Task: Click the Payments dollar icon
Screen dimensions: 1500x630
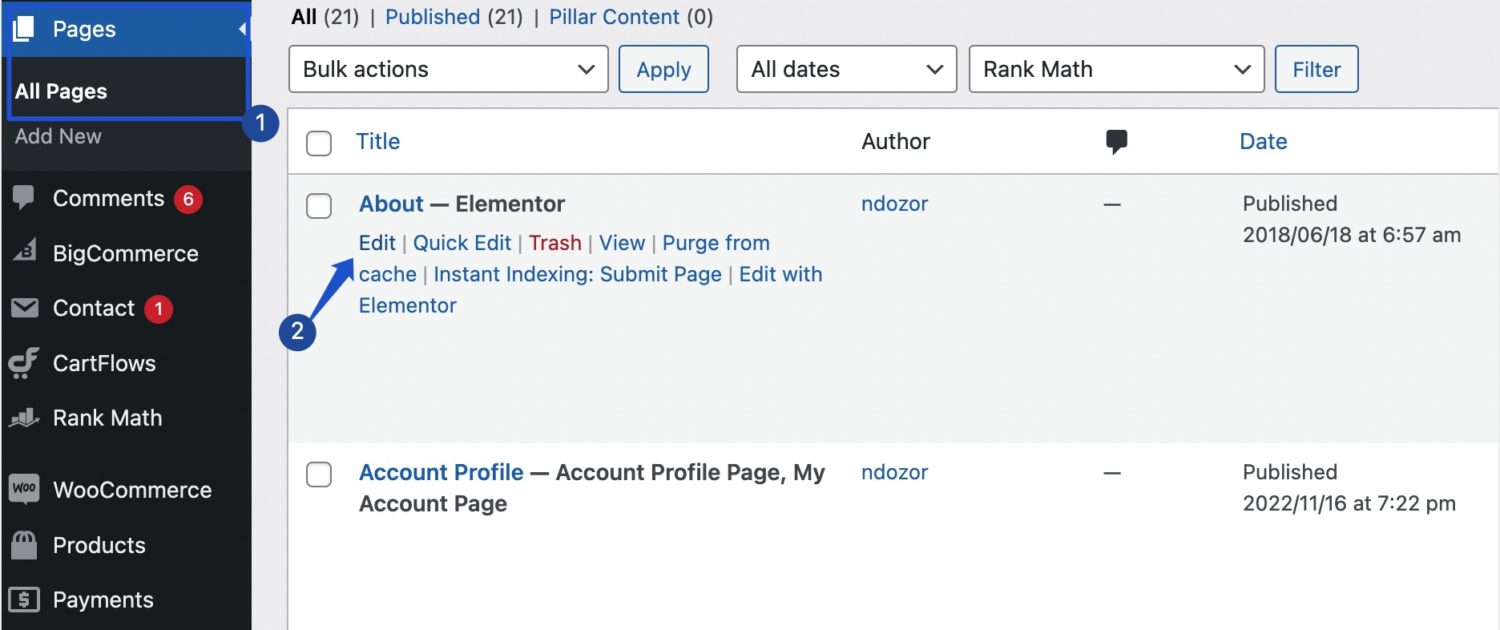Action: pos(24,600)
